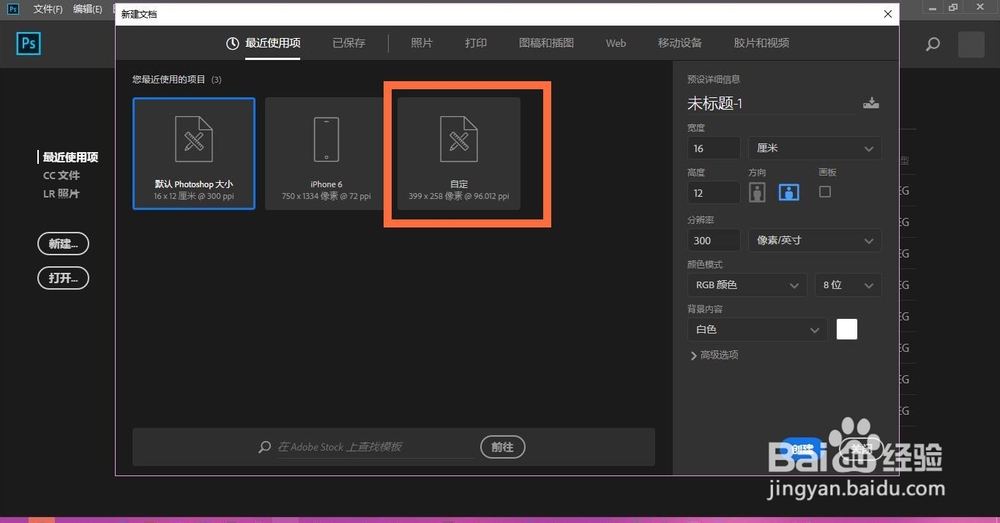Click the resolution field showing 300
Image resolution: width=1000 pixels, height=523 pixels.
tap(714, 240)
